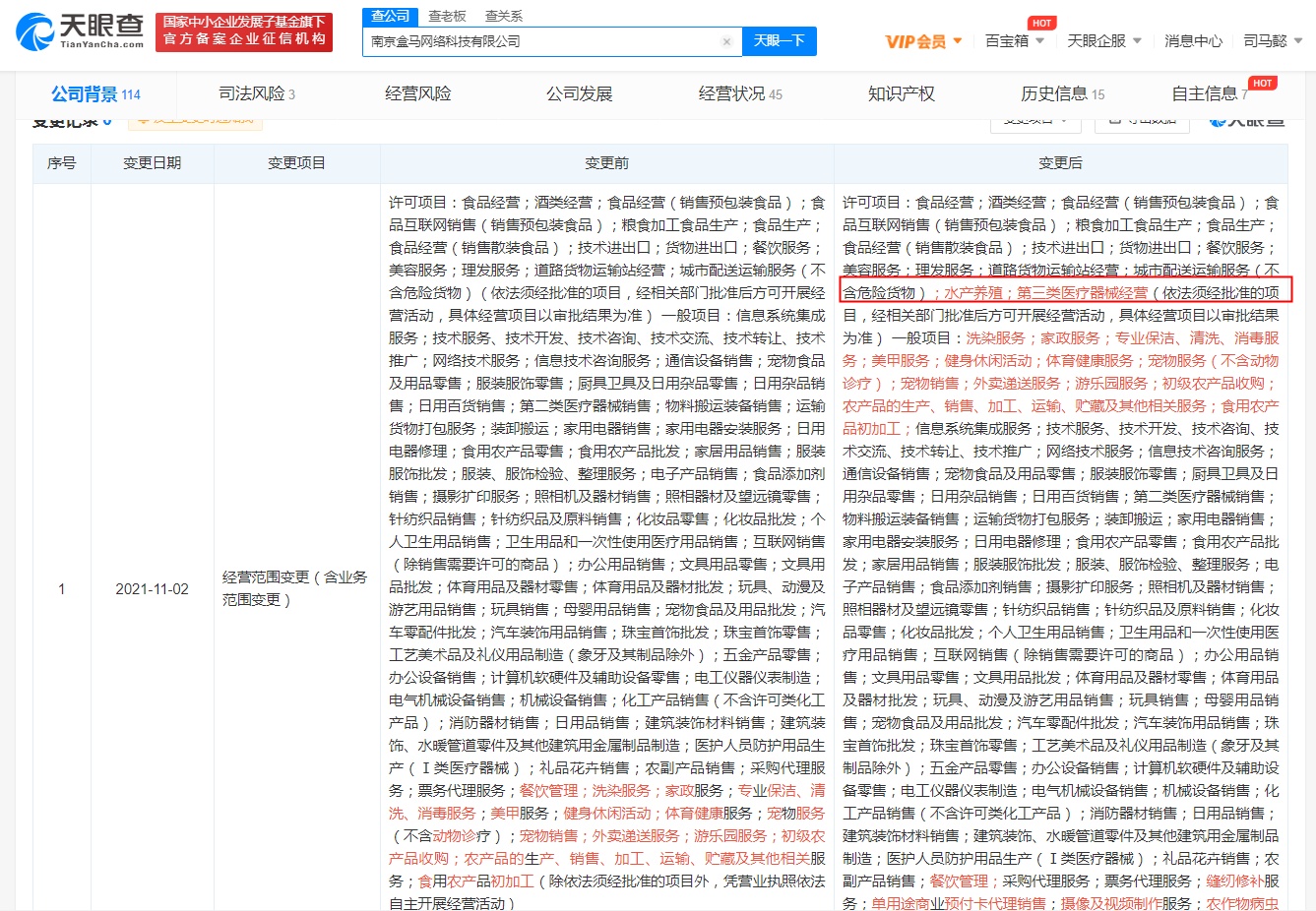Click the row number 1 cell
Image resolution: width=1316 pixels, height=911 pixels.
coord(61,589)
